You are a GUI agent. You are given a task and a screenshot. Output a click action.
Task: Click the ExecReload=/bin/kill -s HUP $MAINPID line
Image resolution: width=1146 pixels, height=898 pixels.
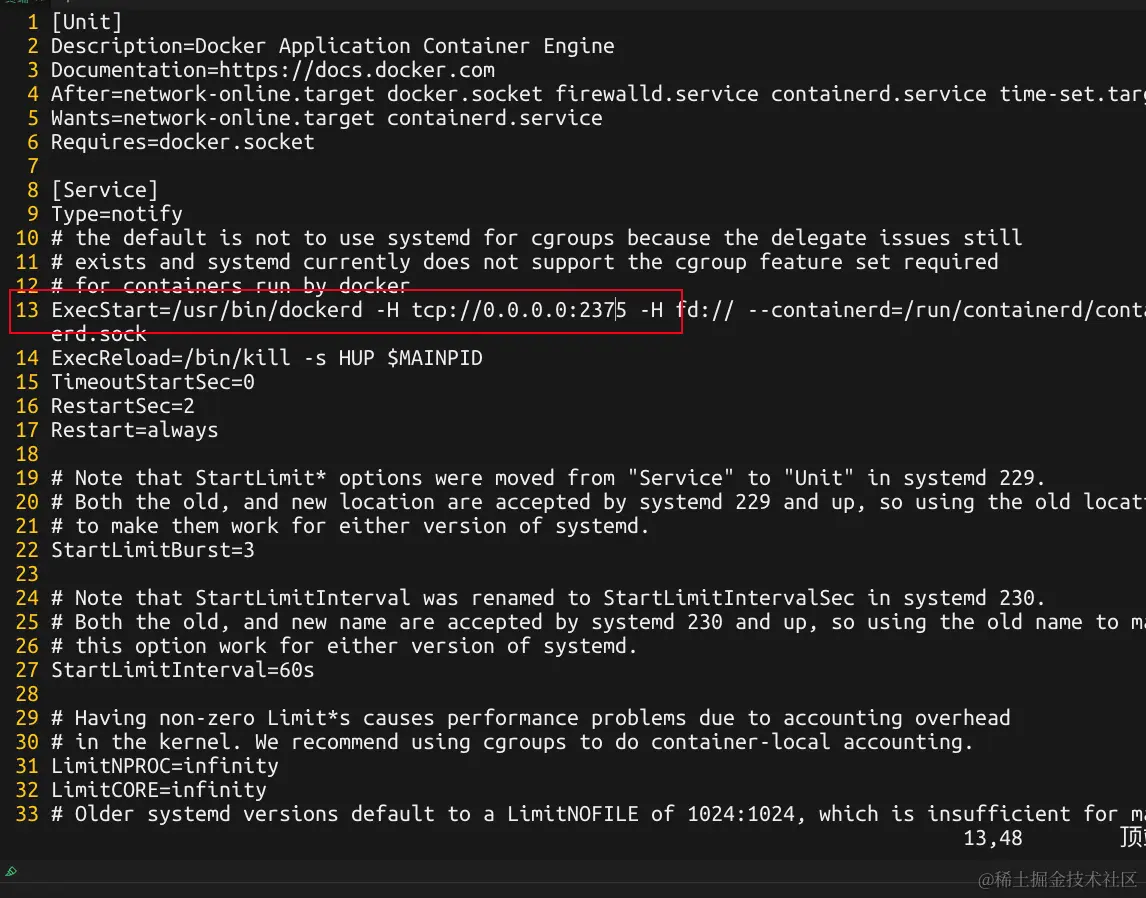[266, 358]
